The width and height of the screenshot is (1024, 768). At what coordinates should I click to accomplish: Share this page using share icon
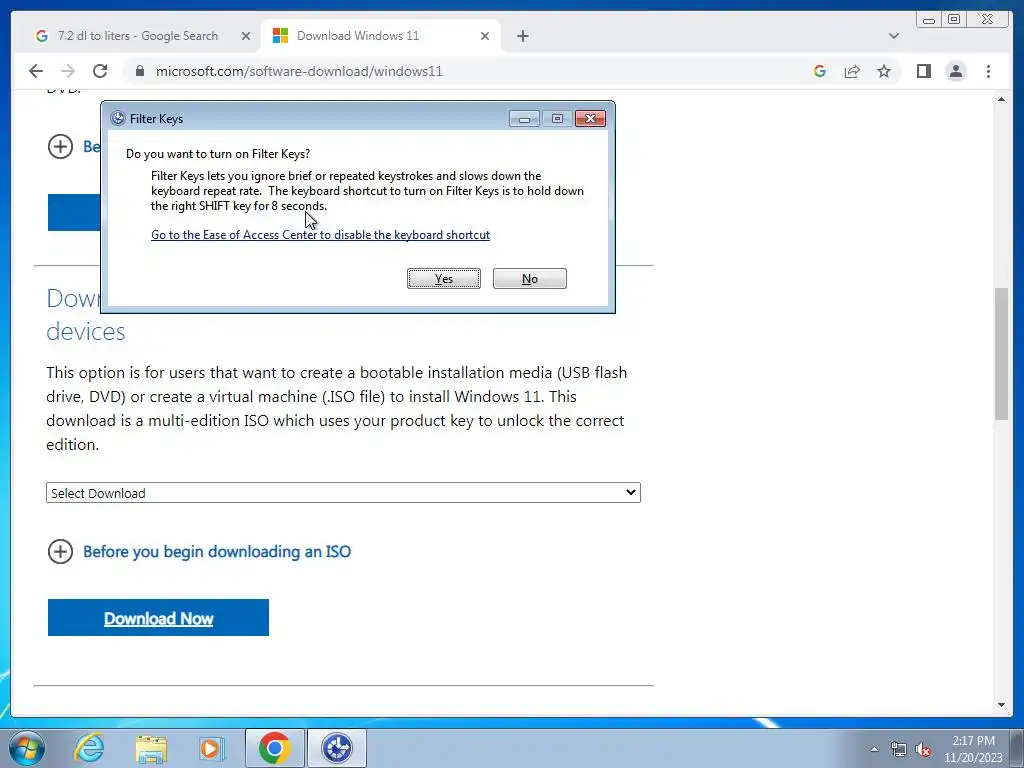coord(852,71)
